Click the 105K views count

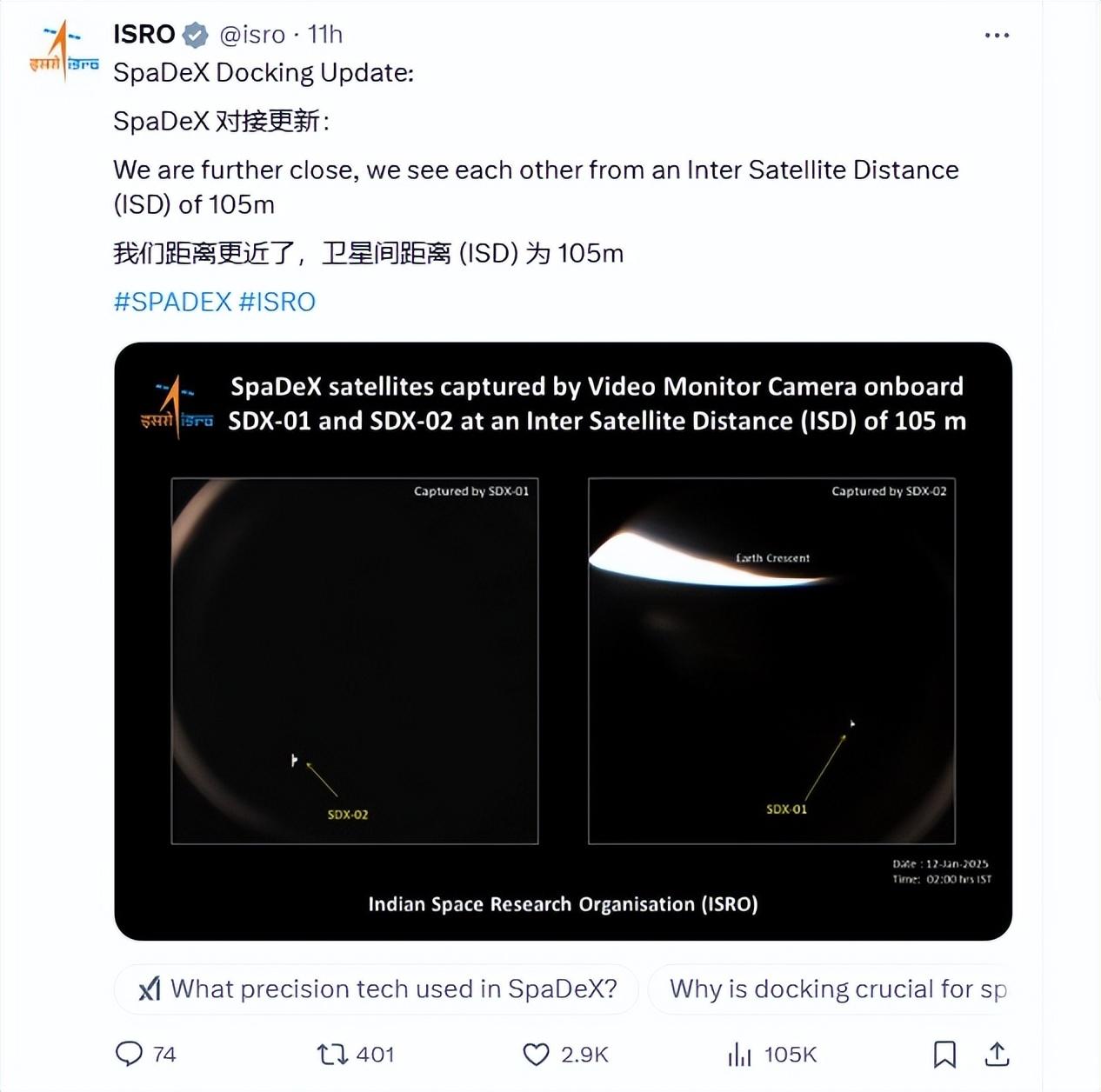click(x=791, y=1055)
